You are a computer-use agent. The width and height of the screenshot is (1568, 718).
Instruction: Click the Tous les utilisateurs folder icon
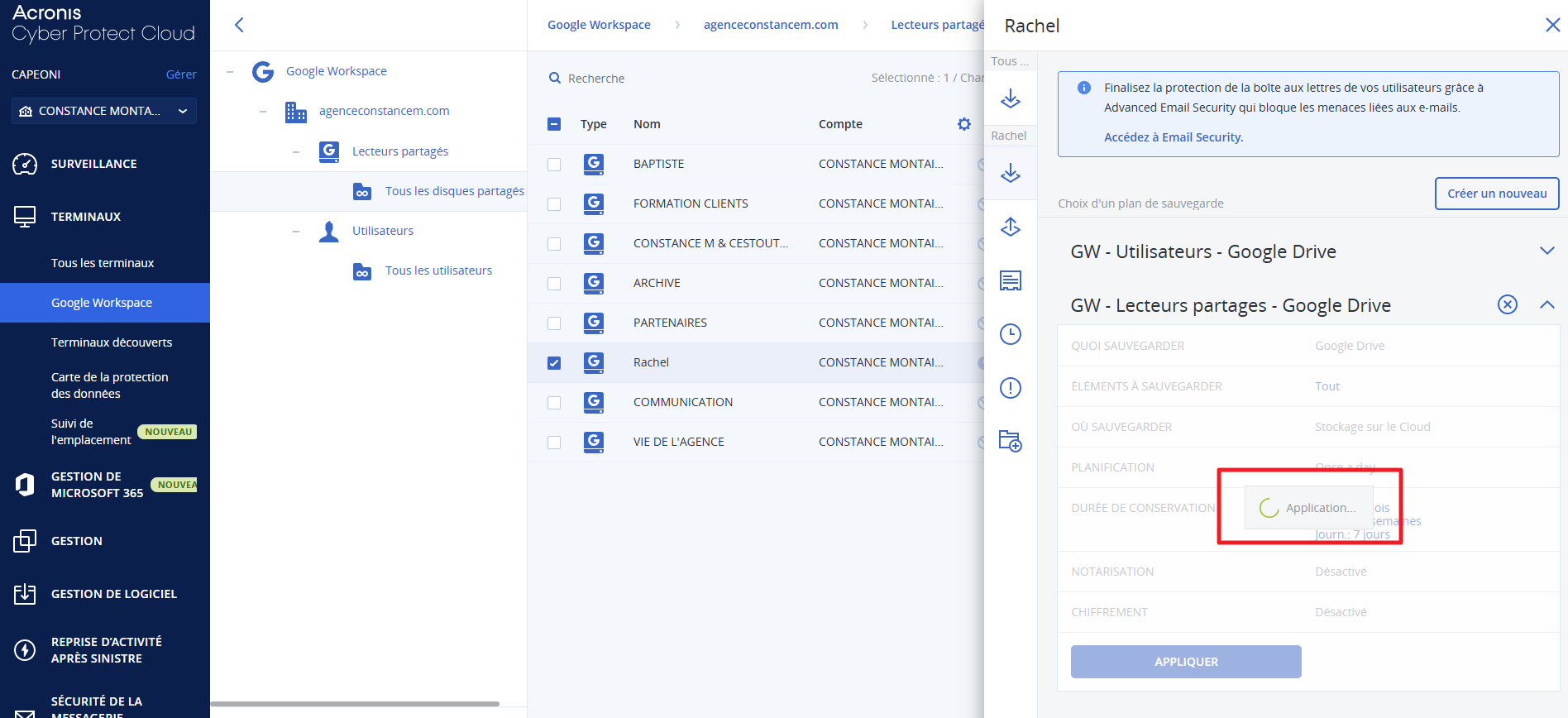tap(362, 271)
